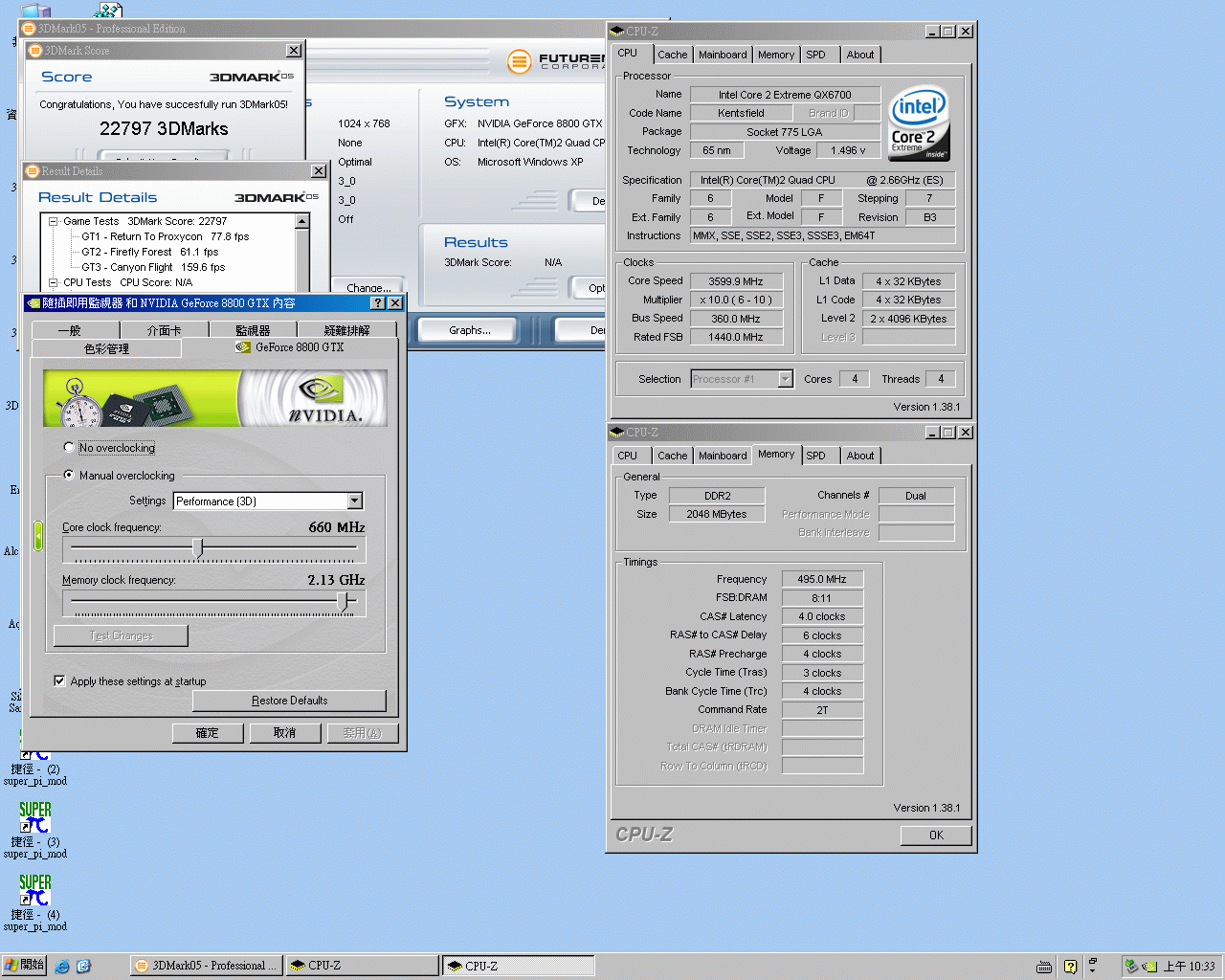Click the 取消 button in NVIDIA dialog
1225x980 pixels.
(x=284, y=733)
